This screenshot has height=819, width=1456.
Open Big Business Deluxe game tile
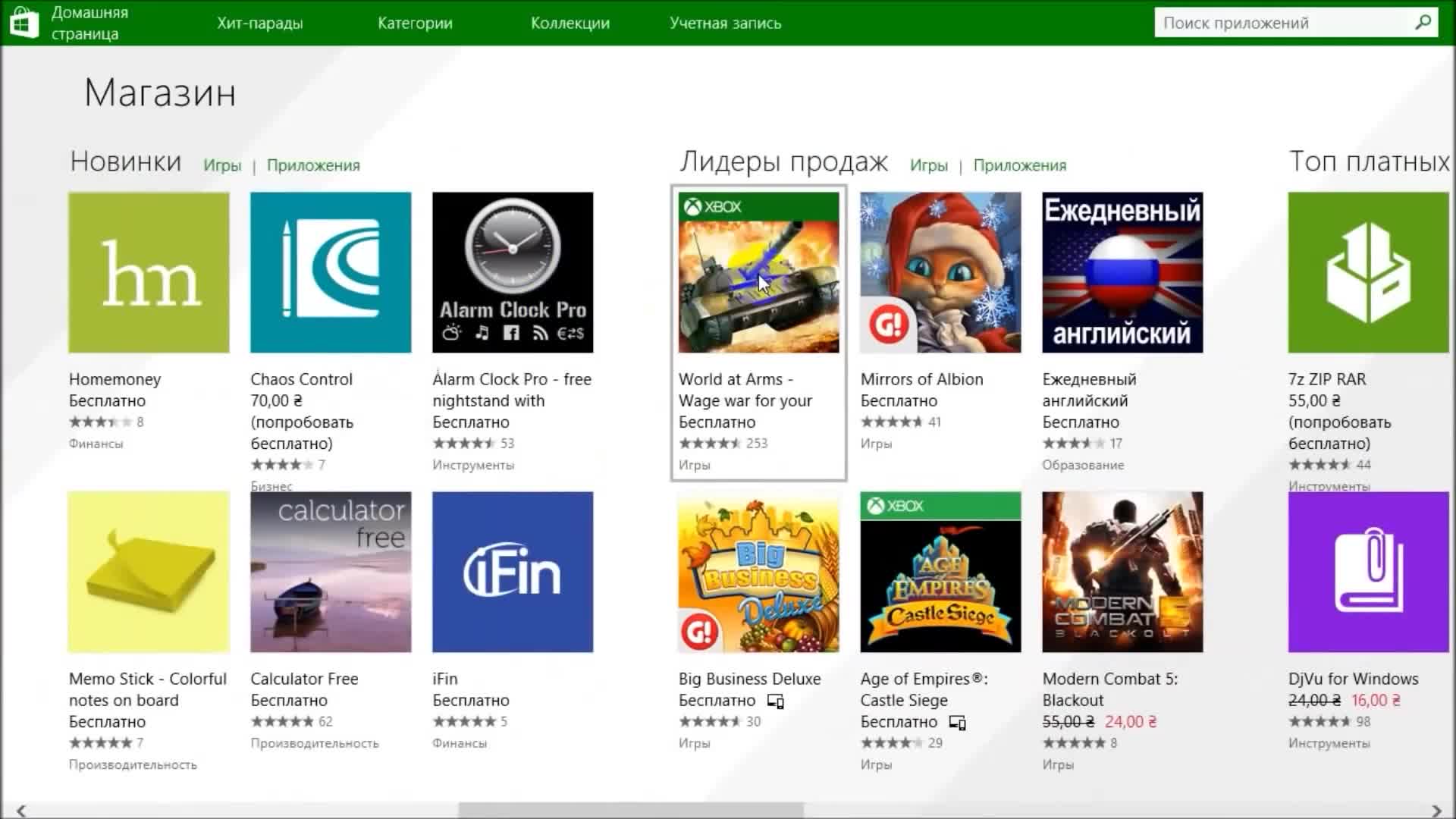tap(758, 572)
